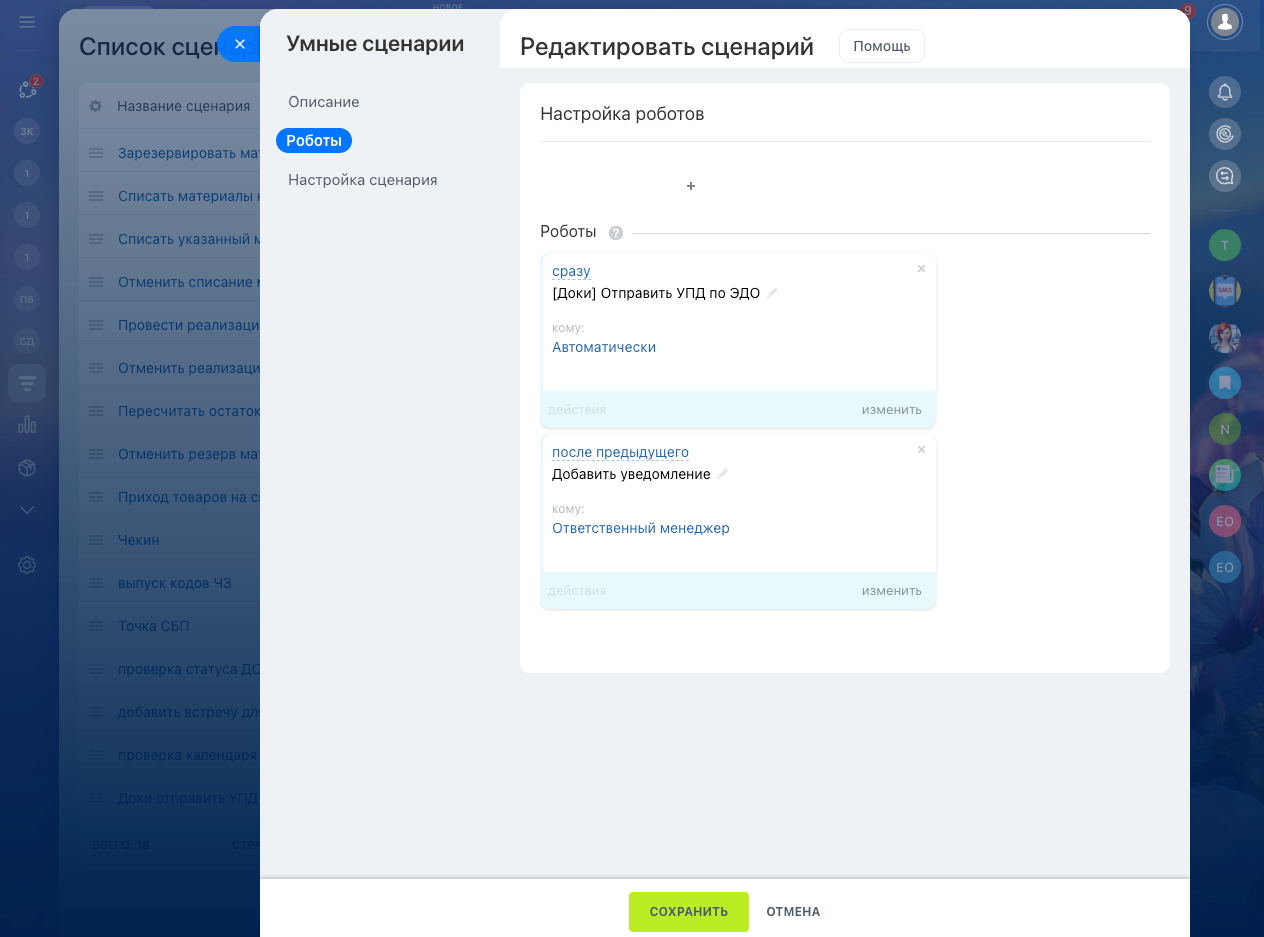Open the Помощь help button
Image resolution: width=1264 pixels, height=937 pixels.
click(881, 46)
